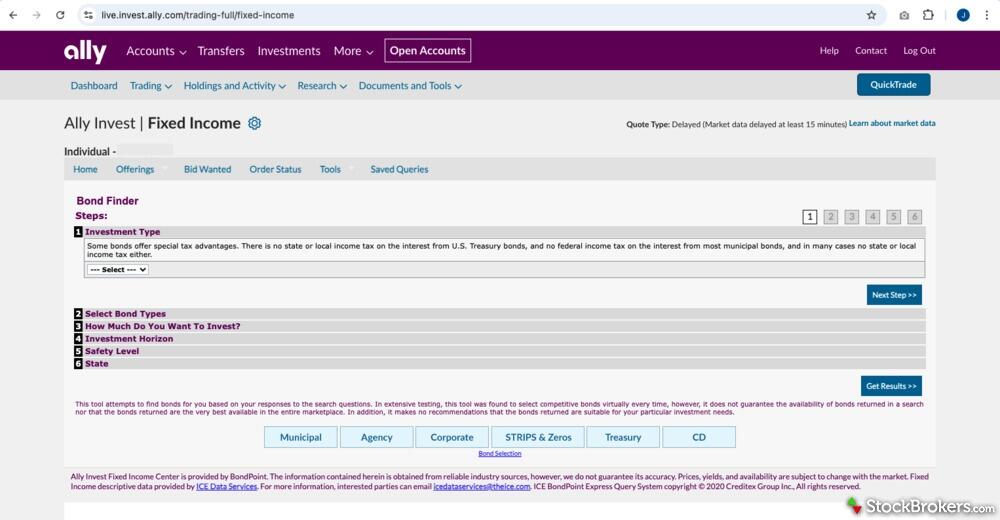Open the Research dropdown menu

coord(321,86)
